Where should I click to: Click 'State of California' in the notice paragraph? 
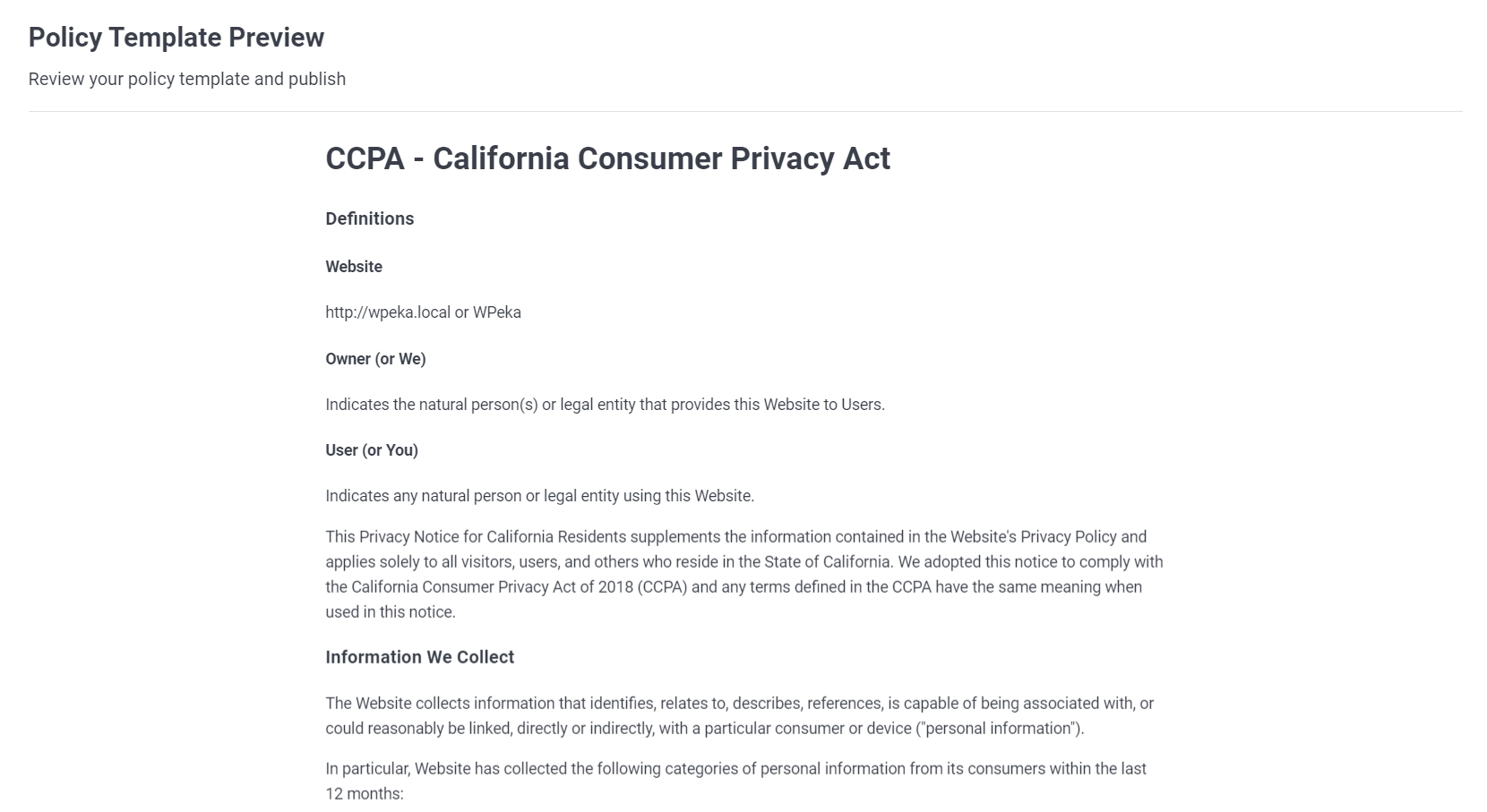(827, 562)
